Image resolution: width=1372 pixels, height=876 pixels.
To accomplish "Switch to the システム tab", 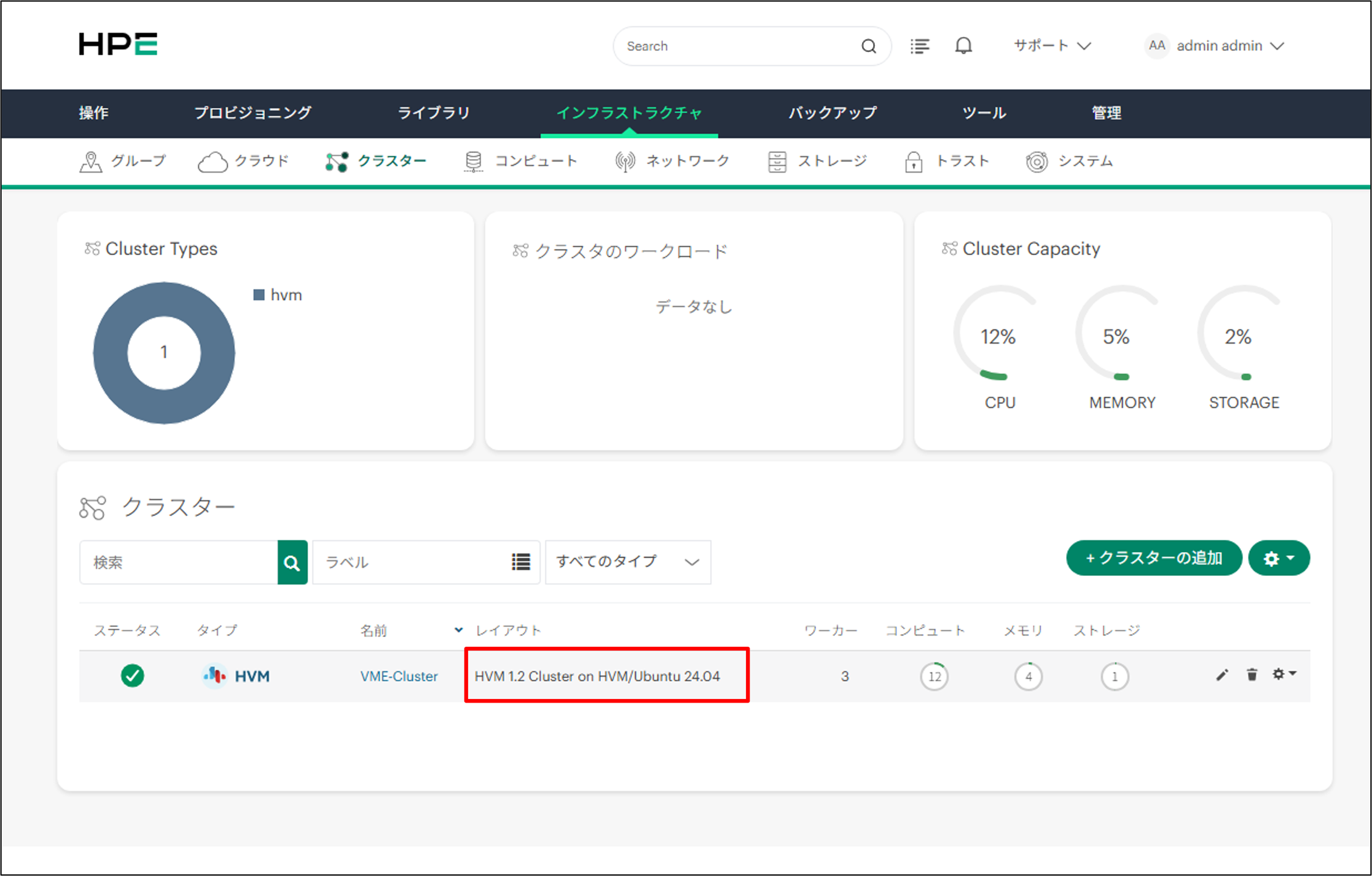I will (x=1069, y=162).
